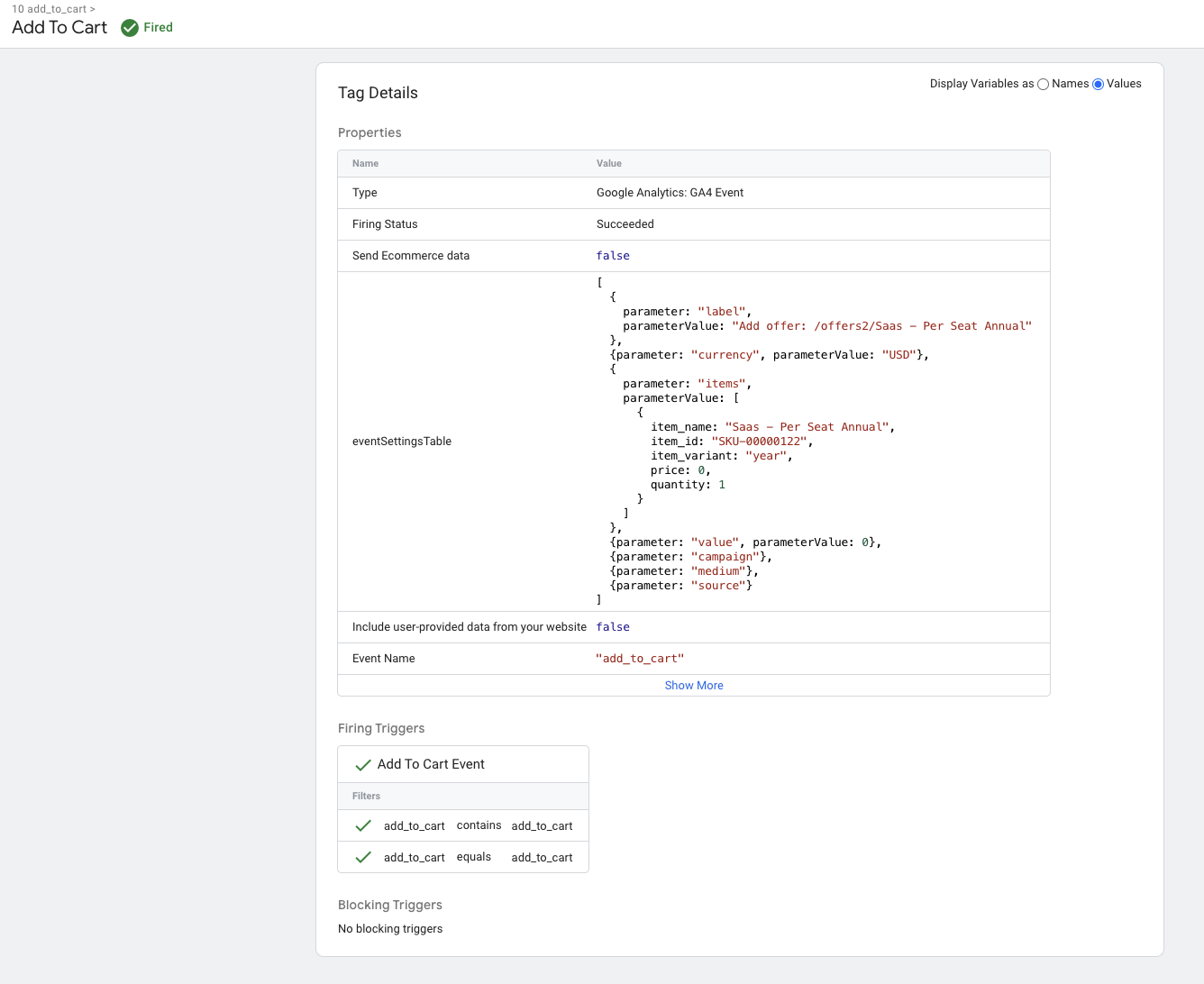This screenshot has height=984, width=1204.
Task: Click the item_variant "year" line
Action: (x=721, y=456)
